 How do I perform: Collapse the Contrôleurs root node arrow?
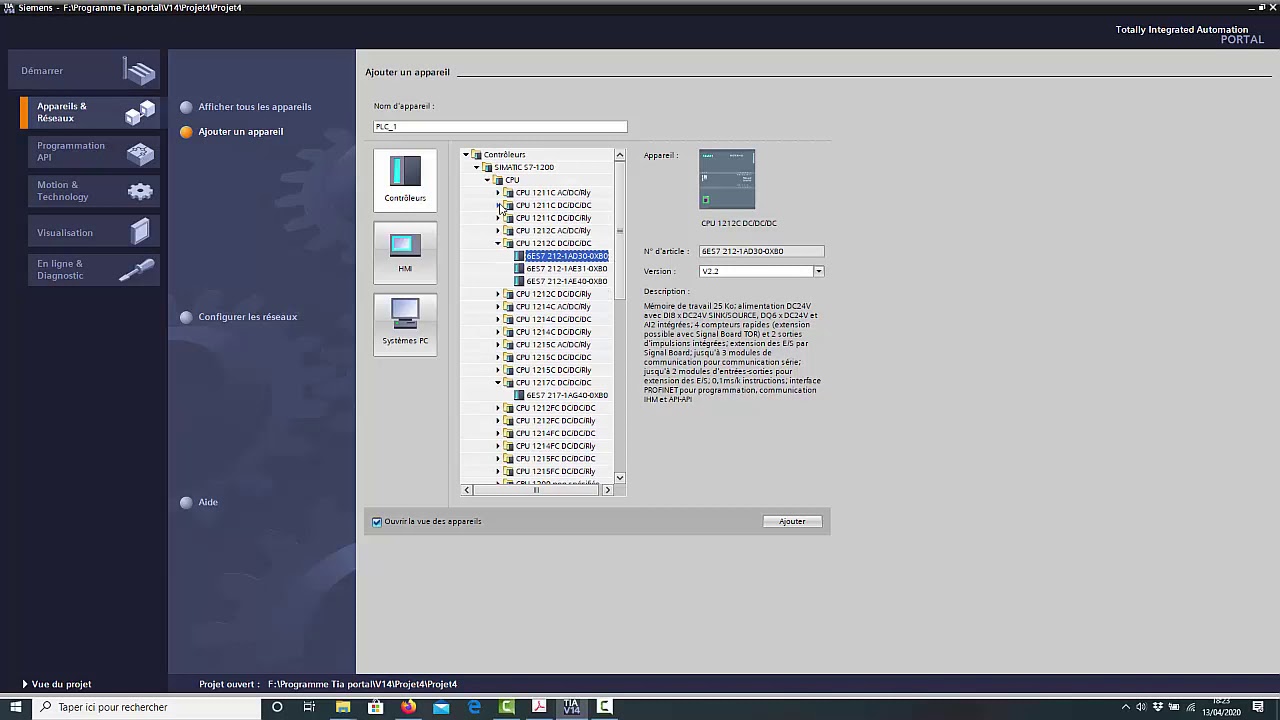pos(466,155)
